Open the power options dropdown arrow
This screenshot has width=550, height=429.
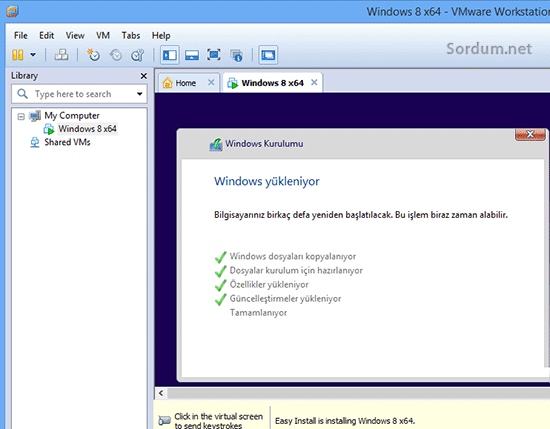33,55
